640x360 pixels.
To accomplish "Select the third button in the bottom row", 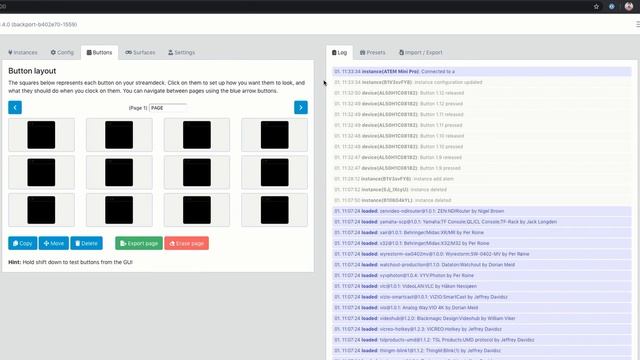I will pyautogui.click(x=197, y=210).
